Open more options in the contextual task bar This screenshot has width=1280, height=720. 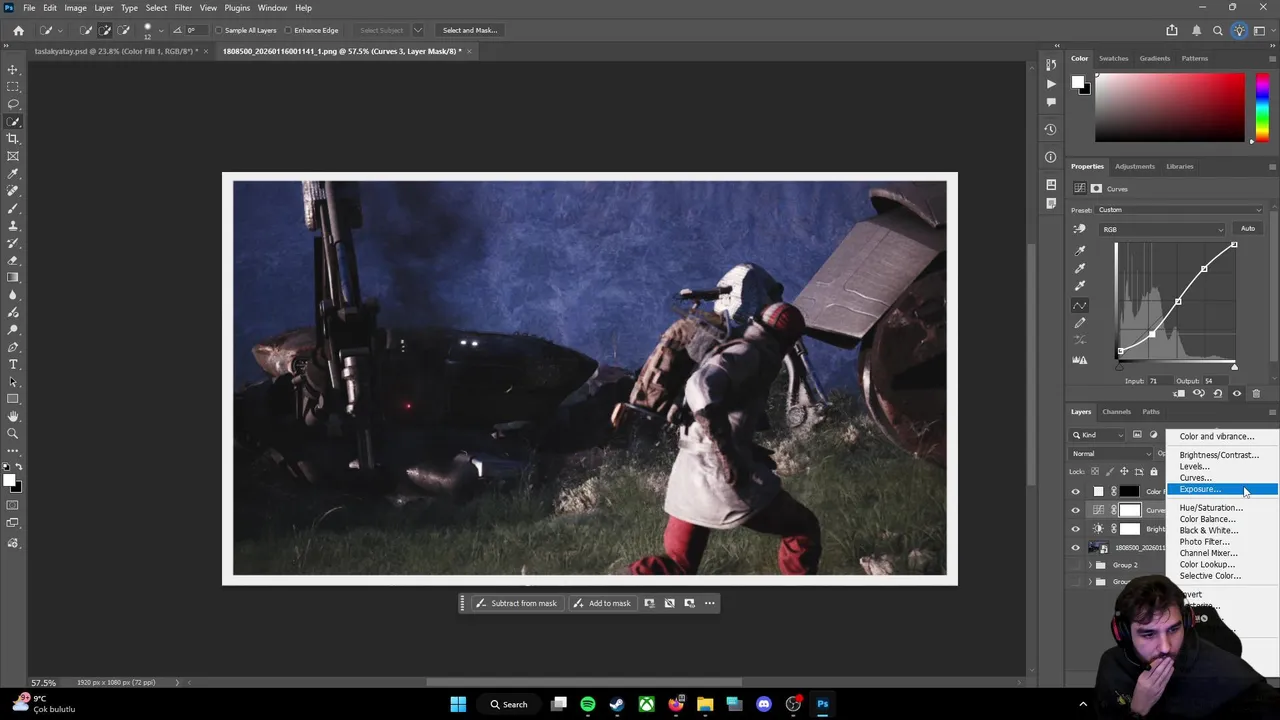point(710,603)
